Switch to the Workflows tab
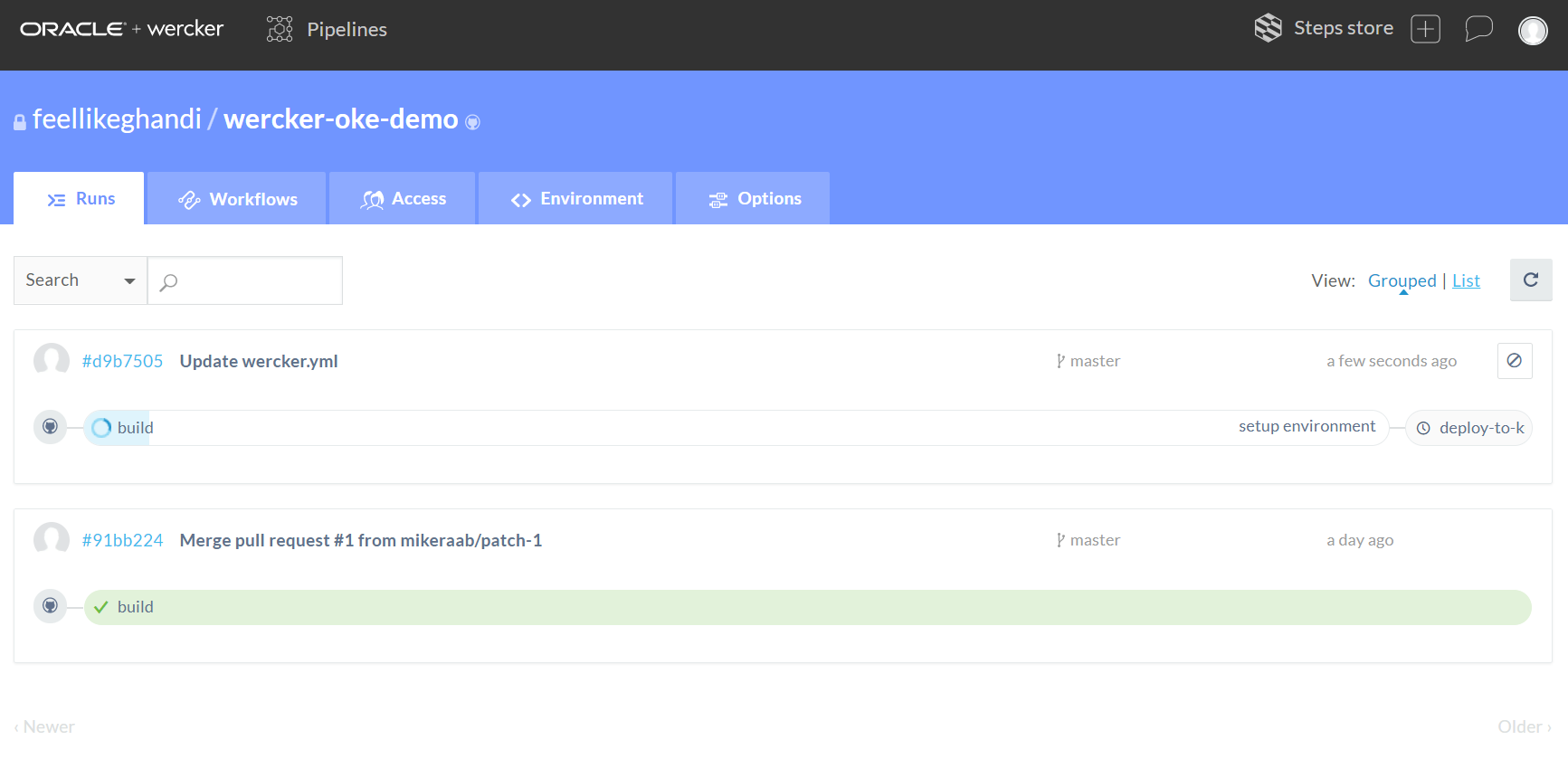Image resolution: width=1568 pixels, height=759 pixels. [x=237, y=198]
